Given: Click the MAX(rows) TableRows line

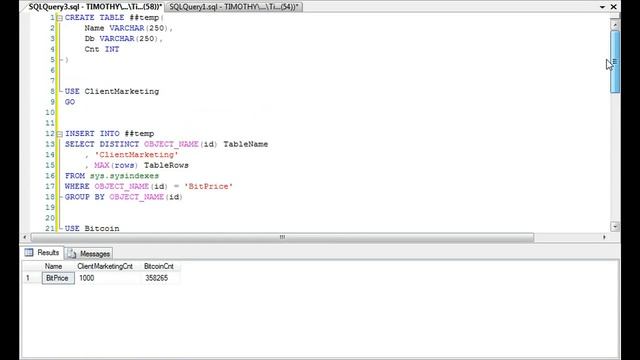Looking at the screenshot, I should tap(137, 166).
